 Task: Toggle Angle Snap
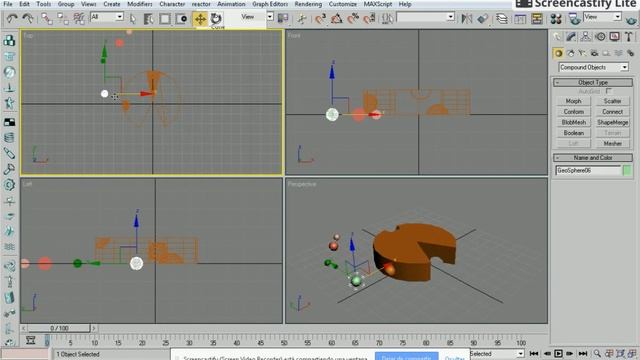[337, 19]
